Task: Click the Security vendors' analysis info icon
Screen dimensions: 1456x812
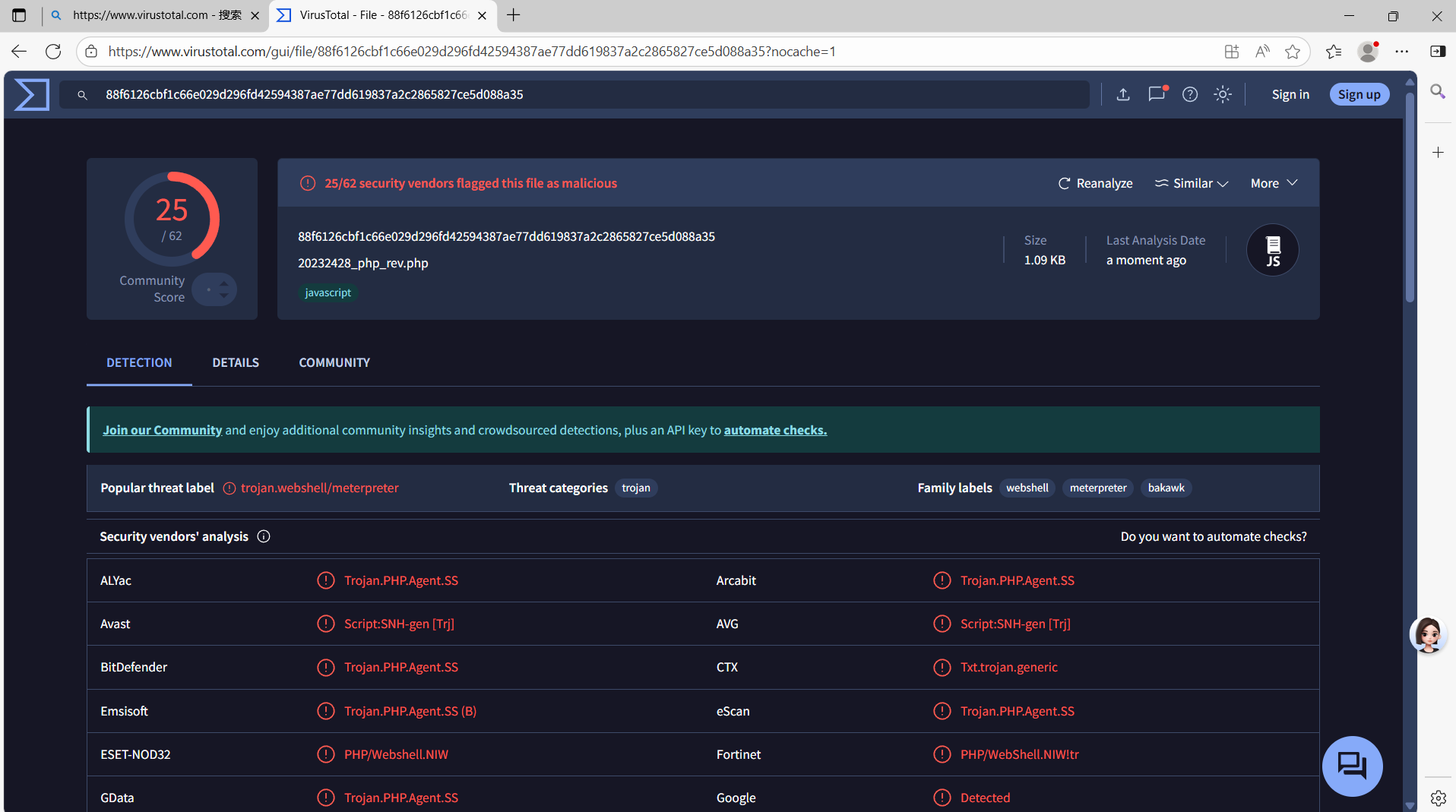Action: click(x=264, y=536)
